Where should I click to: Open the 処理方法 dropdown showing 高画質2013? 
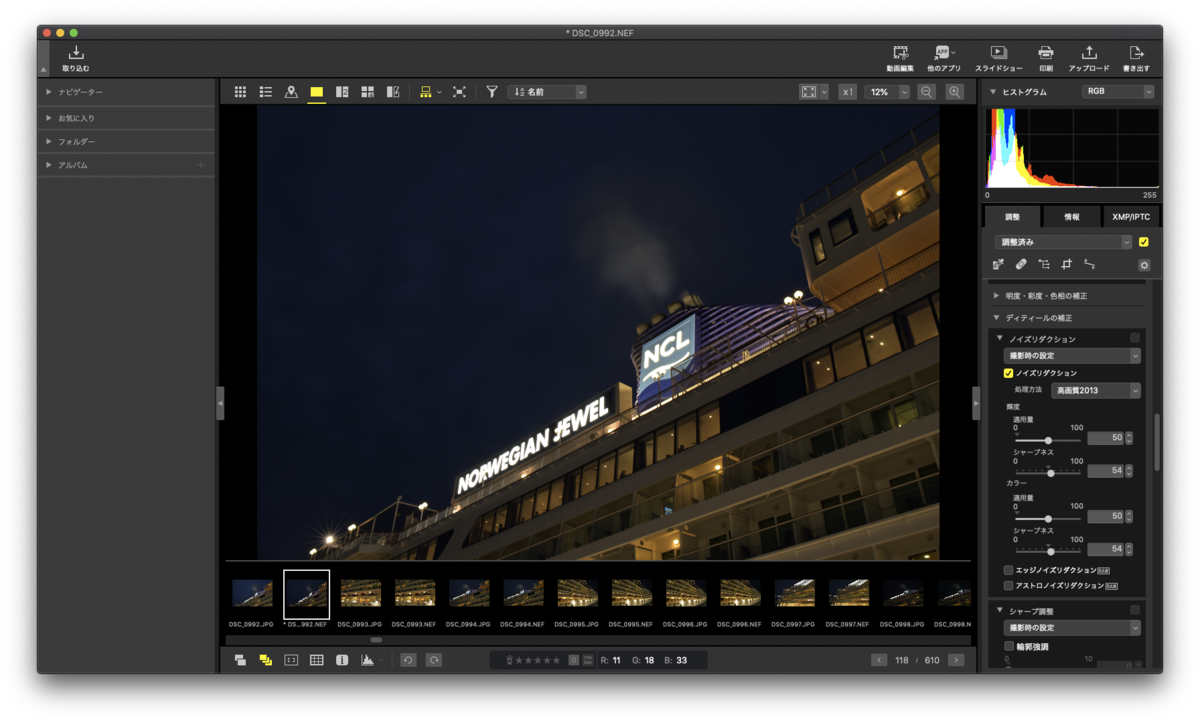pyautogui.click(x=1095, y=390)
